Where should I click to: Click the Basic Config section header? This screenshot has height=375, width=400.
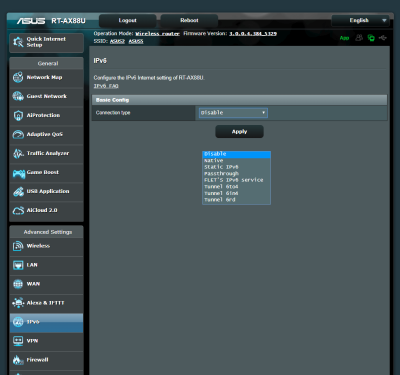pos(239,100)
